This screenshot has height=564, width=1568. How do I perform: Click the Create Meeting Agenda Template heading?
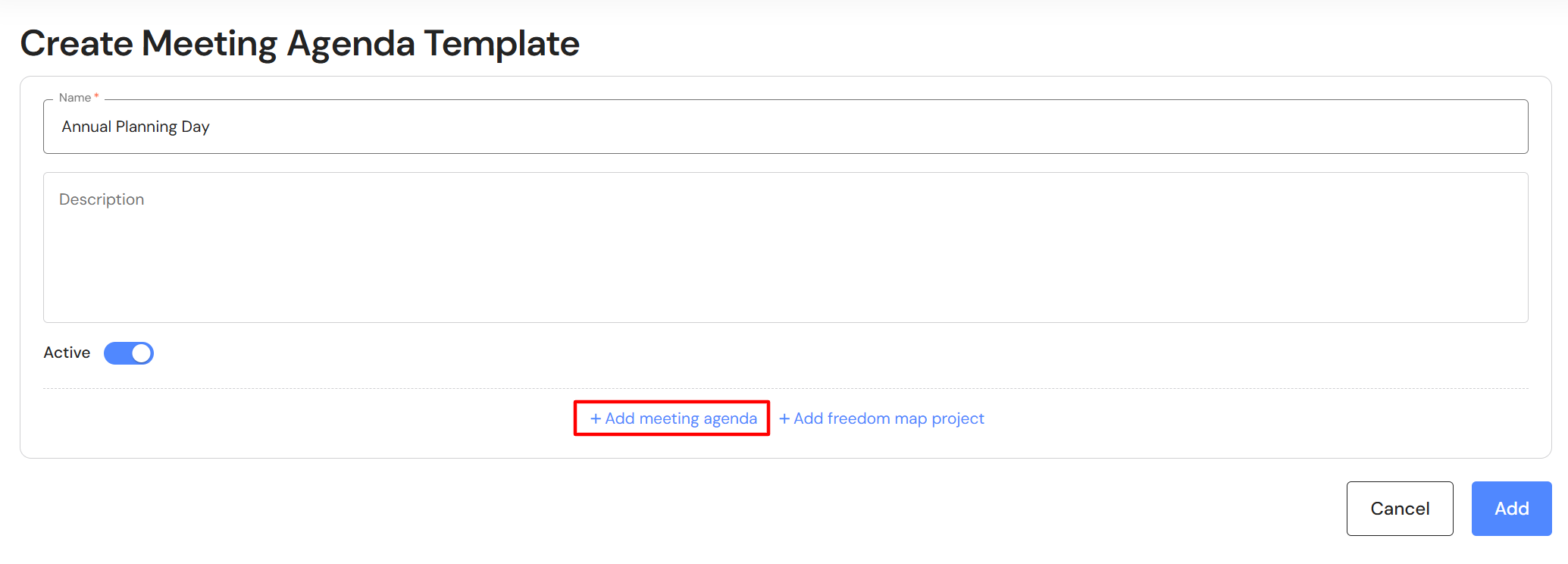[x=299, y=43]
